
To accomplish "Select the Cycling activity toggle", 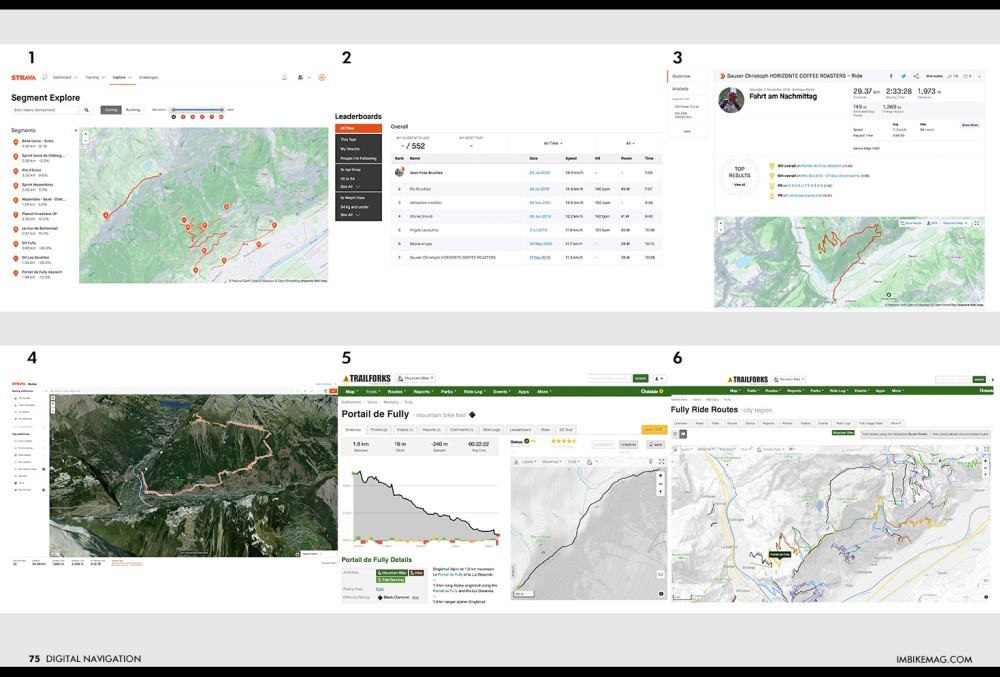I will click(111, 110).
